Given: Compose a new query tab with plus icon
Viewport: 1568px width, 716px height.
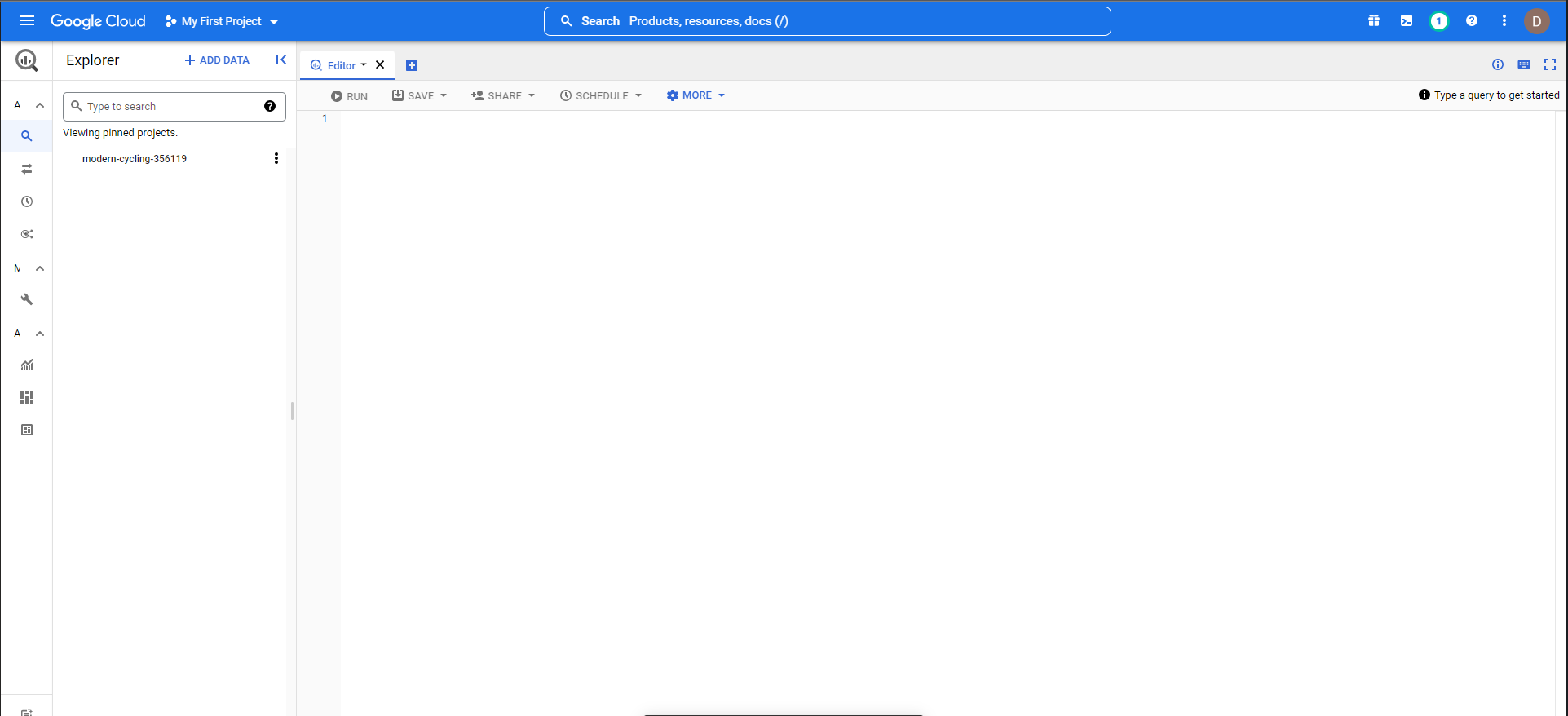Looking at the screenshot, I should tap(412, 65).
